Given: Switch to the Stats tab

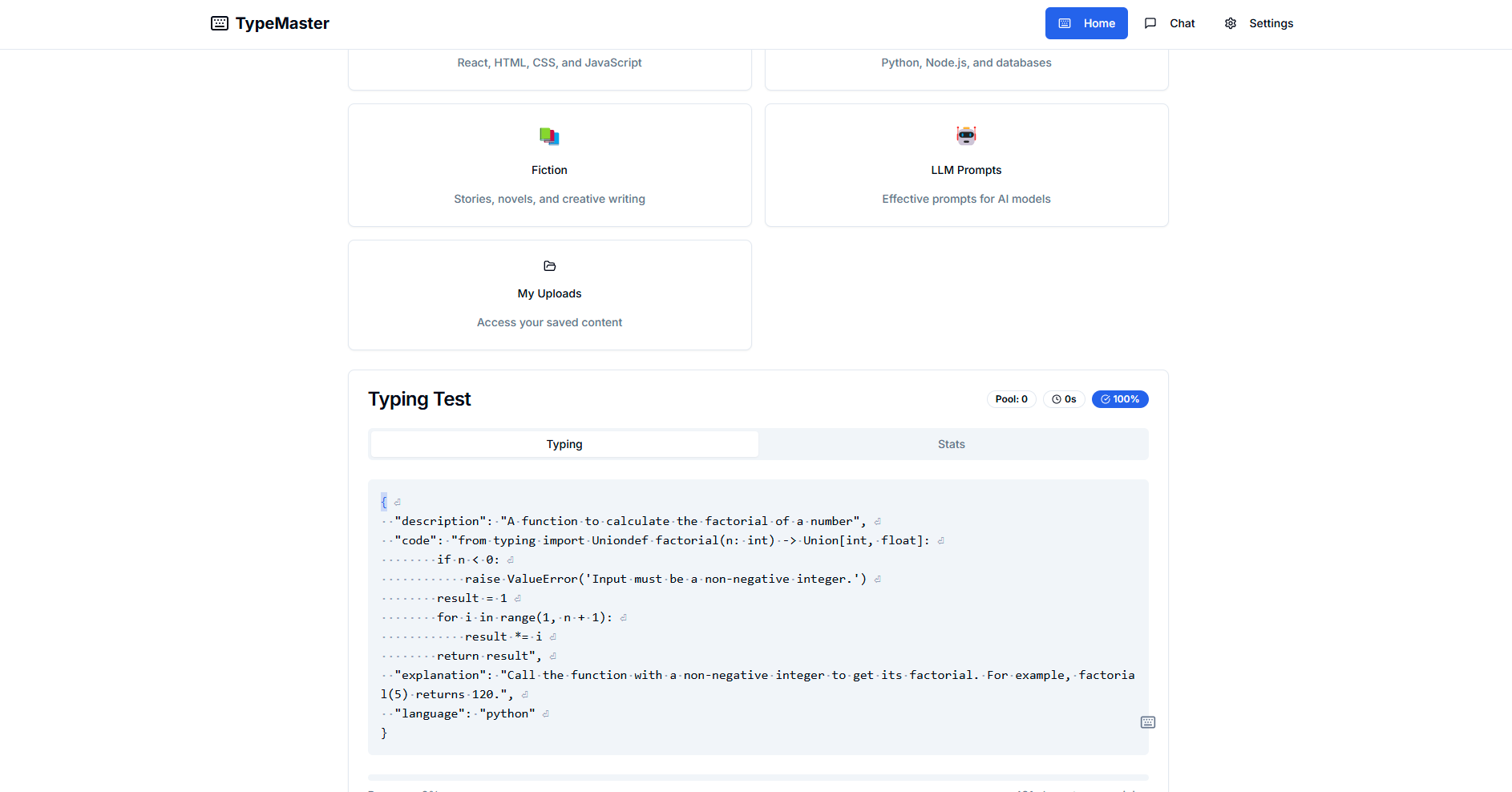Looking at the screenshot, I should (x=951, y=444).
